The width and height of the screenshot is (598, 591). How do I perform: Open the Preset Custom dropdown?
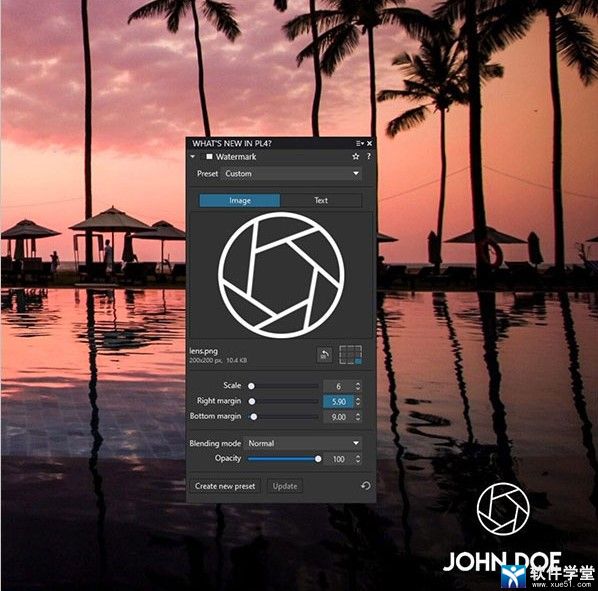(291, 173)
